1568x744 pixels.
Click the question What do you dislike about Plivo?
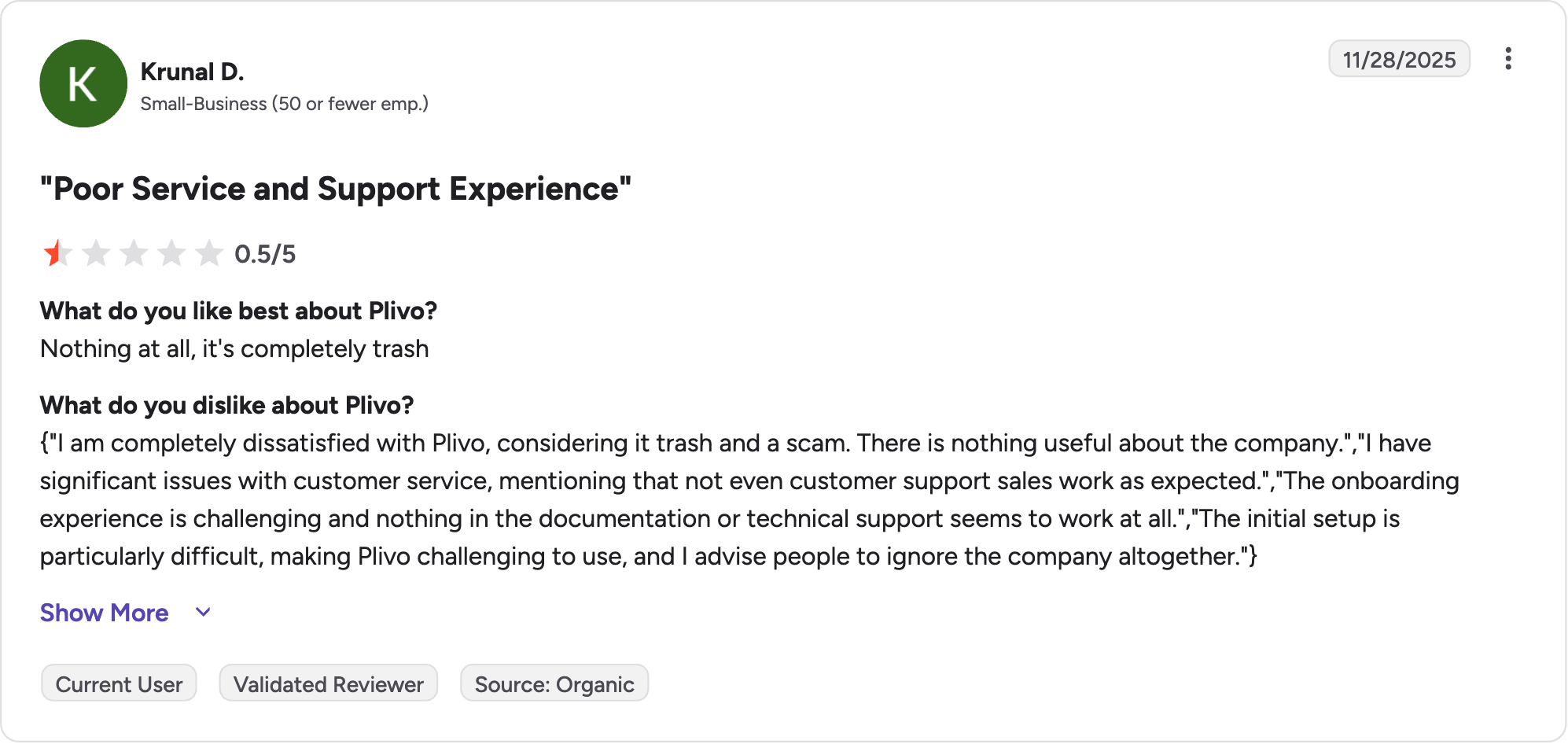(226, 405)
